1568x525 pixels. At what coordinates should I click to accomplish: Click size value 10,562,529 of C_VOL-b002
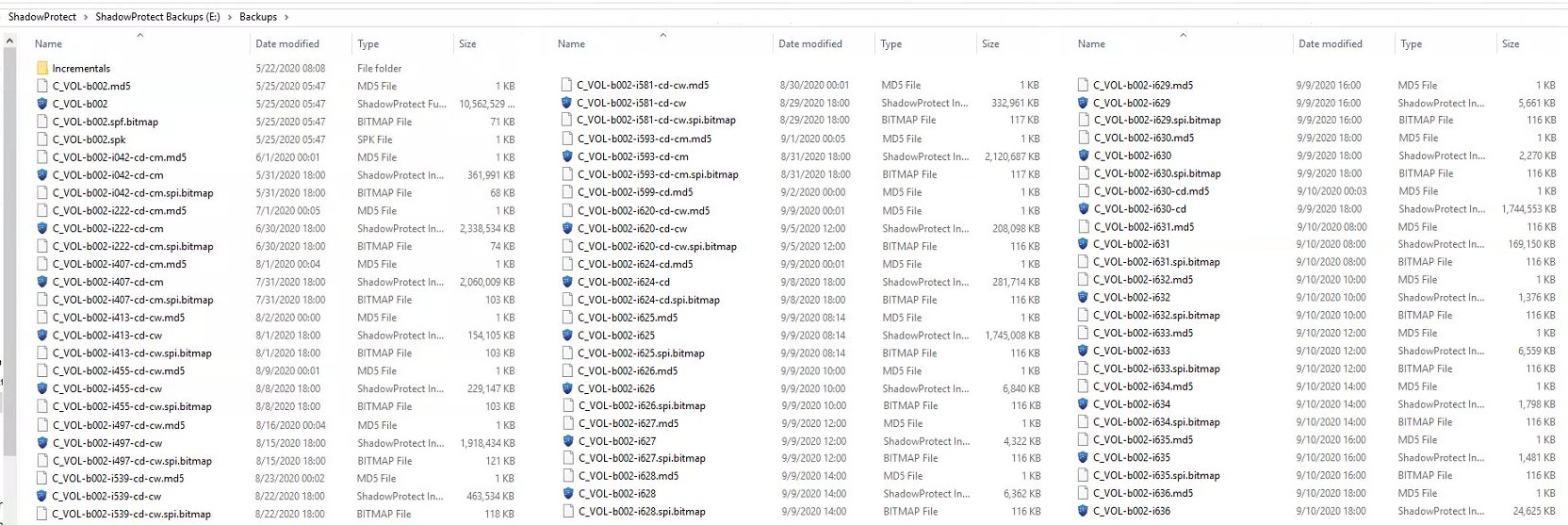click(x=487, y=104)
